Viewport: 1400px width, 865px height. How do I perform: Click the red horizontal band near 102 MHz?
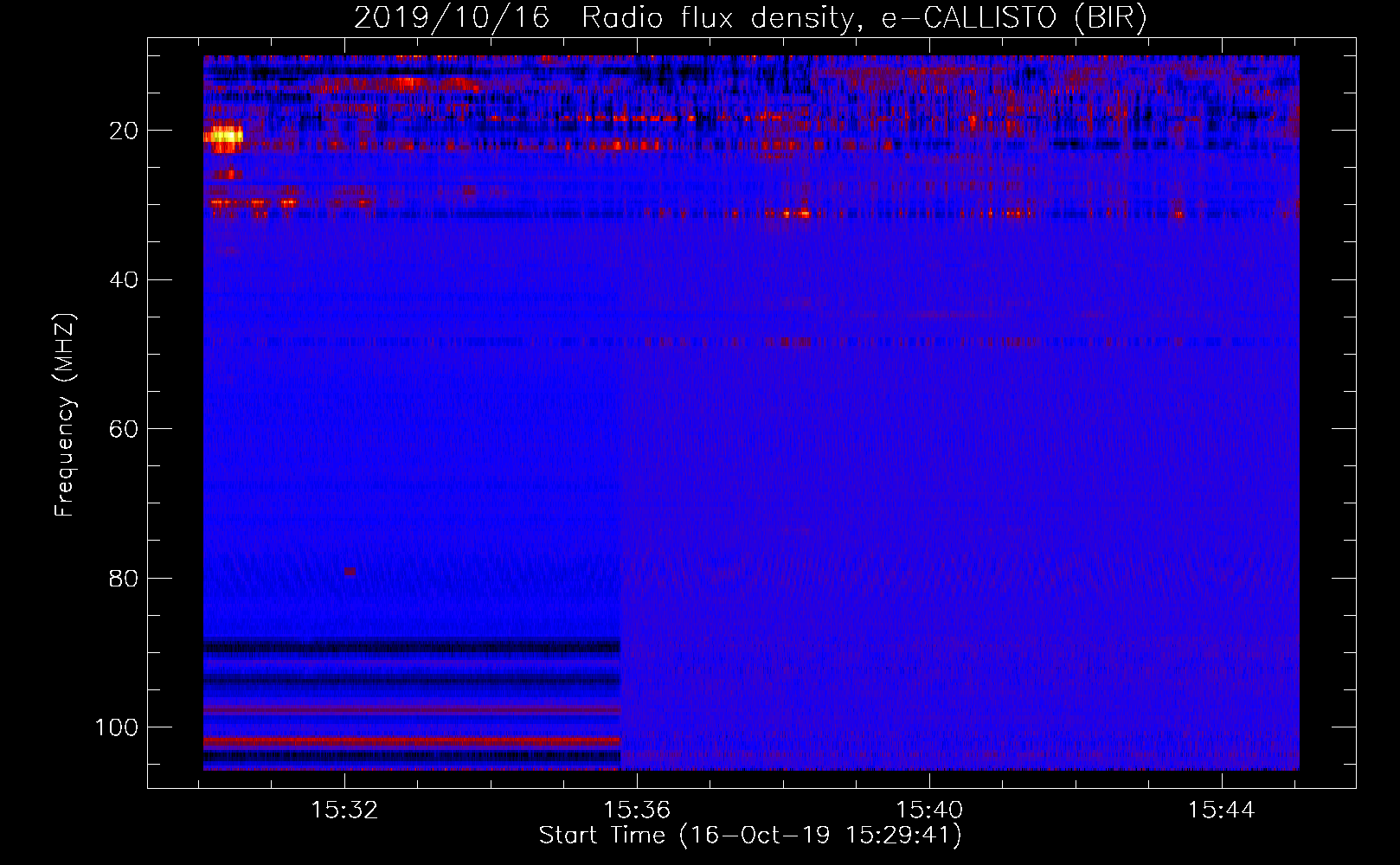(412, 741)
